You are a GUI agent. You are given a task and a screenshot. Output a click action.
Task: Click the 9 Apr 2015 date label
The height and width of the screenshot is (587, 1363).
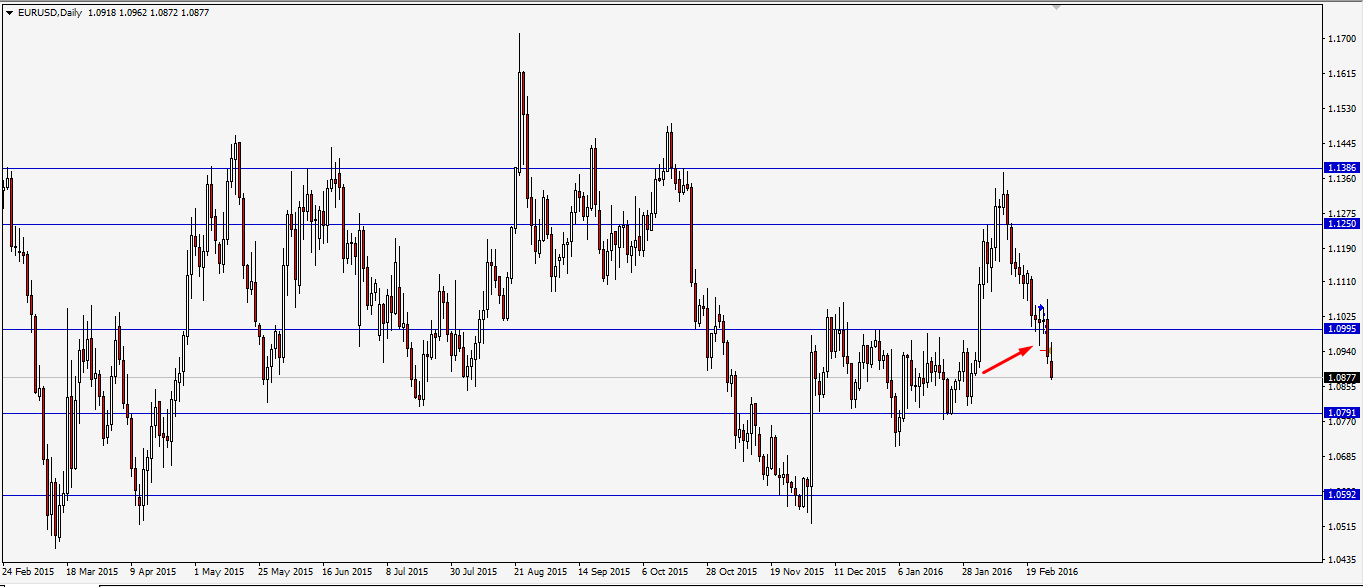coord(153,572)
